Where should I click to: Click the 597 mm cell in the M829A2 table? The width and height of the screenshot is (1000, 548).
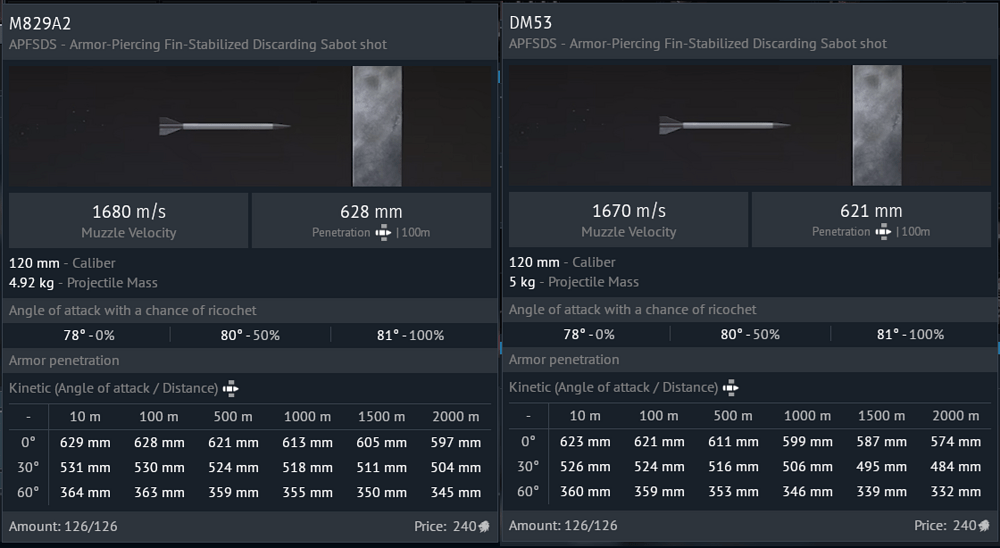456,442
